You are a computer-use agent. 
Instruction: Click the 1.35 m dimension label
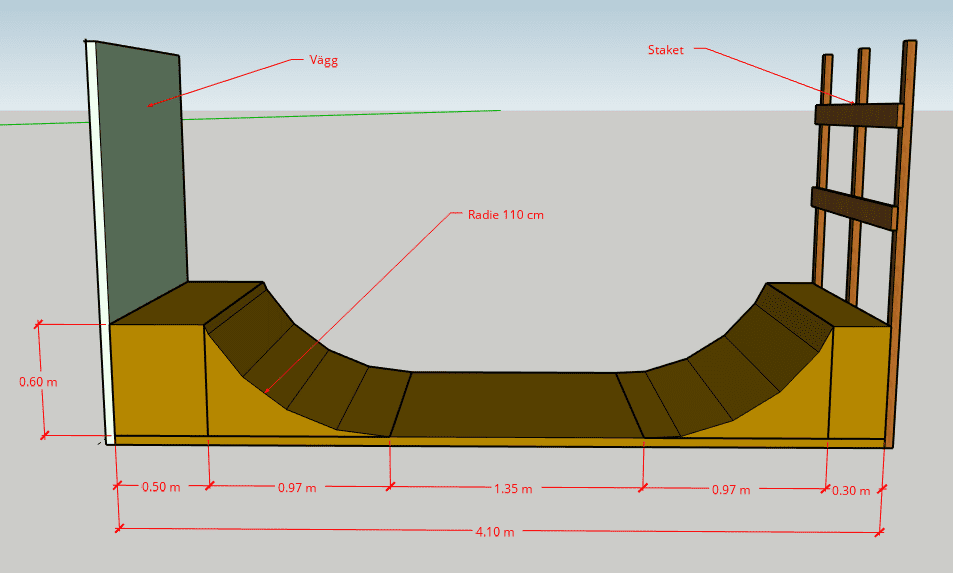(x=512, y=489)
